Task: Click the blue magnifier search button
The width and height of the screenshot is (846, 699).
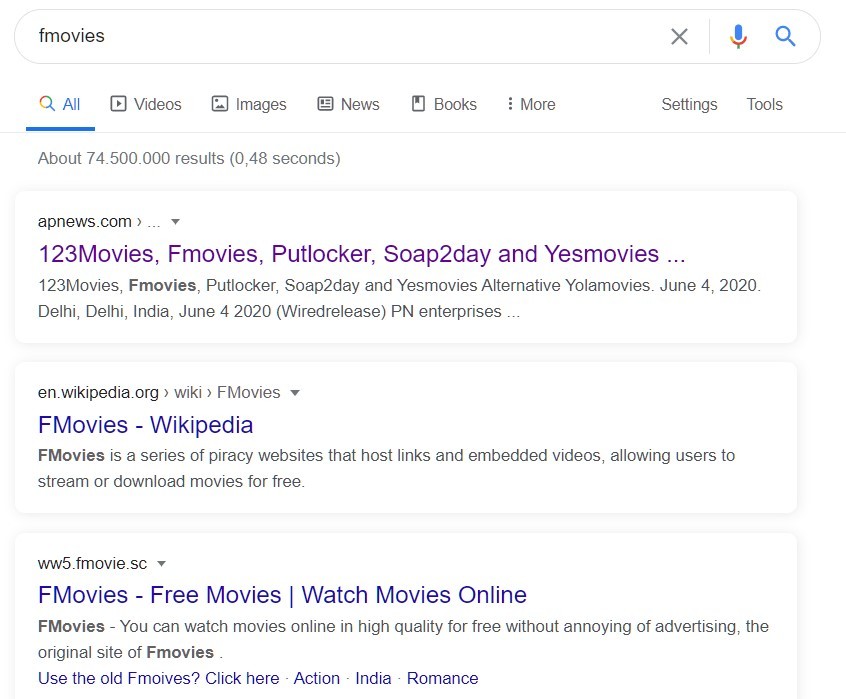Action: pos(785,36)
